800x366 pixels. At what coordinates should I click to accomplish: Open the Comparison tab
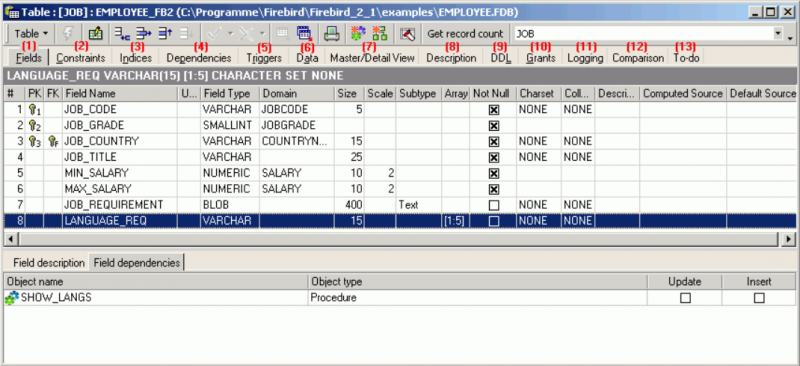[638, 58]
